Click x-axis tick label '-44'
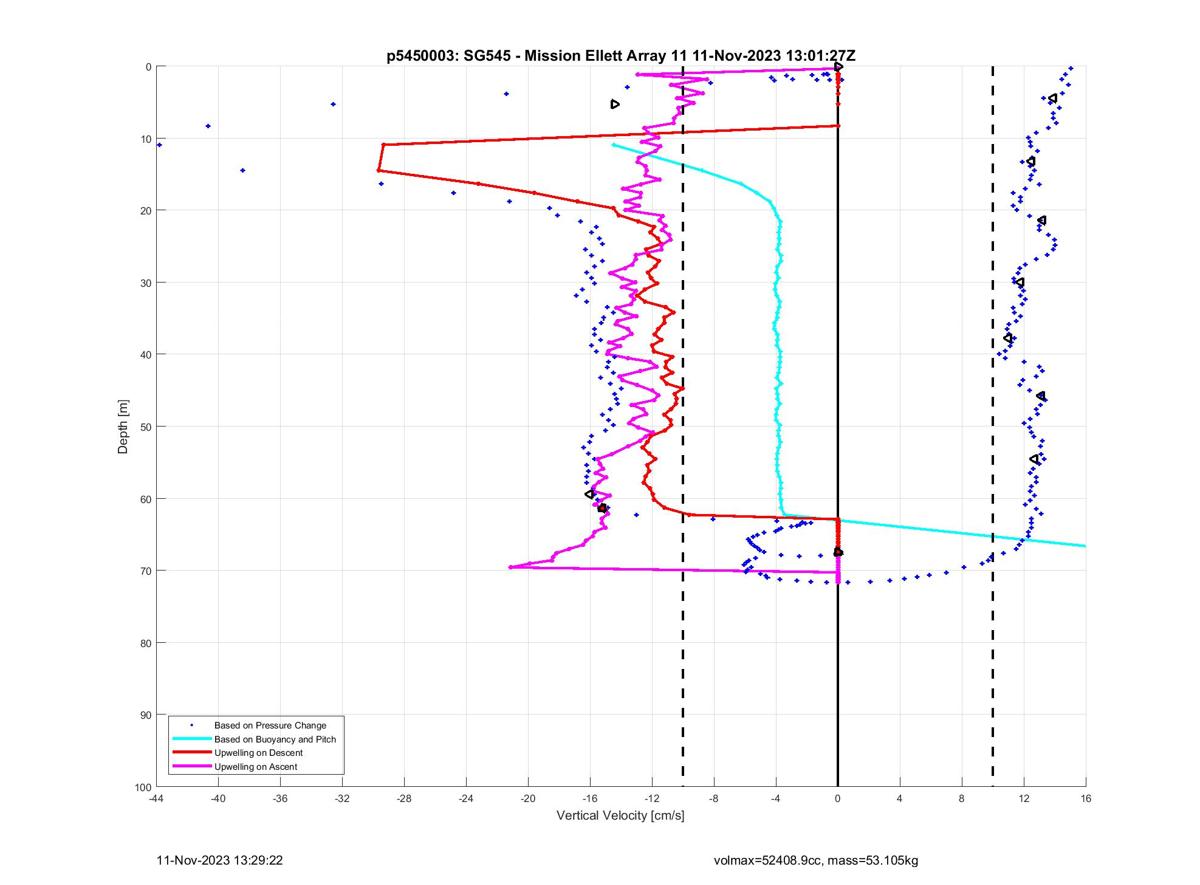Screen dimensions: 1200x885 pos(156,798)
